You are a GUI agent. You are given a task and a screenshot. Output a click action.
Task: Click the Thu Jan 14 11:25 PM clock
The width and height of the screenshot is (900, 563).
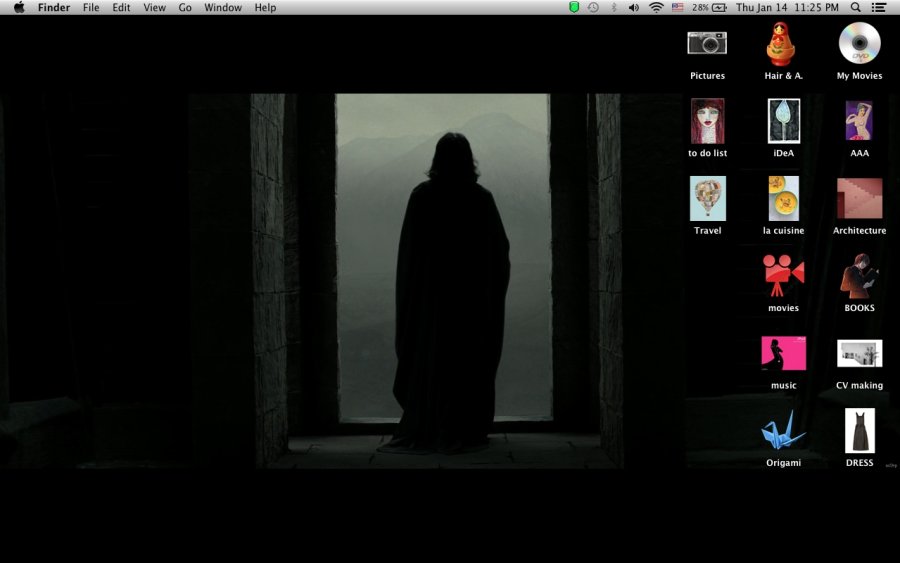[x=788, y=7]
